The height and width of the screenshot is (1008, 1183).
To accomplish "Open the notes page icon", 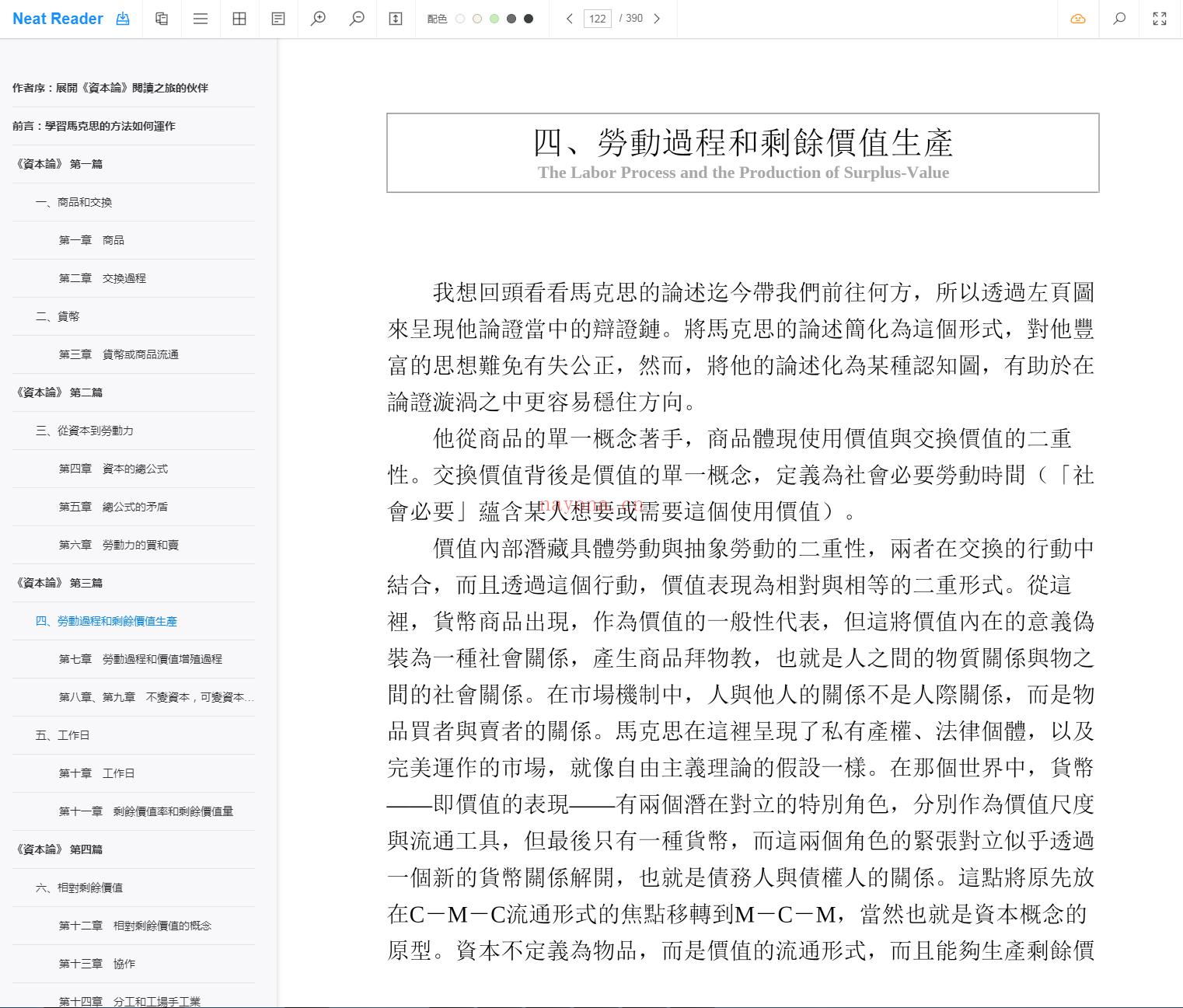I will tap(278, 19).
